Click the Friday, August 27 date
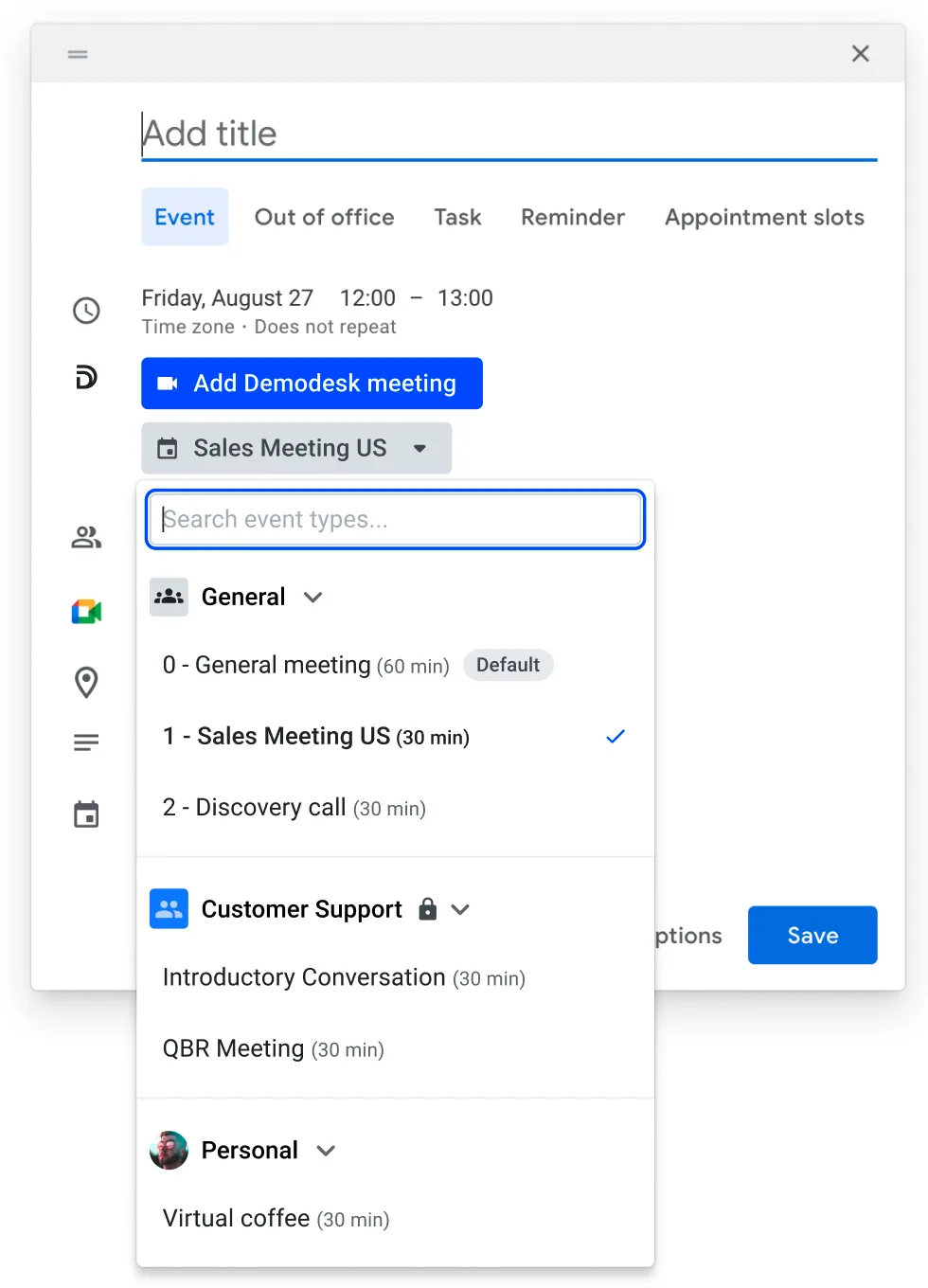Image resolution: width=928 pixels, height=1288 pixels. click(x=227, y=298)
